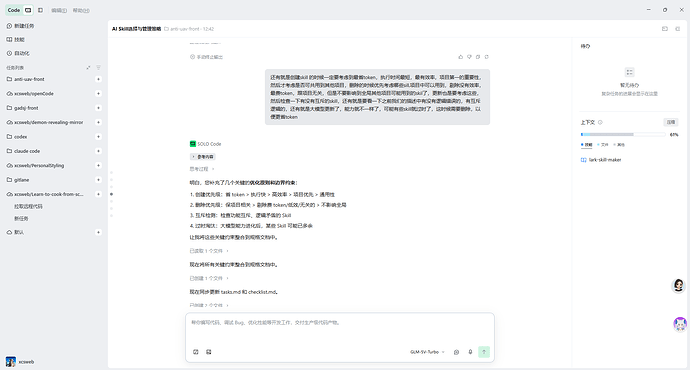Image resolution: width=690 pixels, height=370 pixels.
Task: Add a task to claude code
Action: (99, 151)
